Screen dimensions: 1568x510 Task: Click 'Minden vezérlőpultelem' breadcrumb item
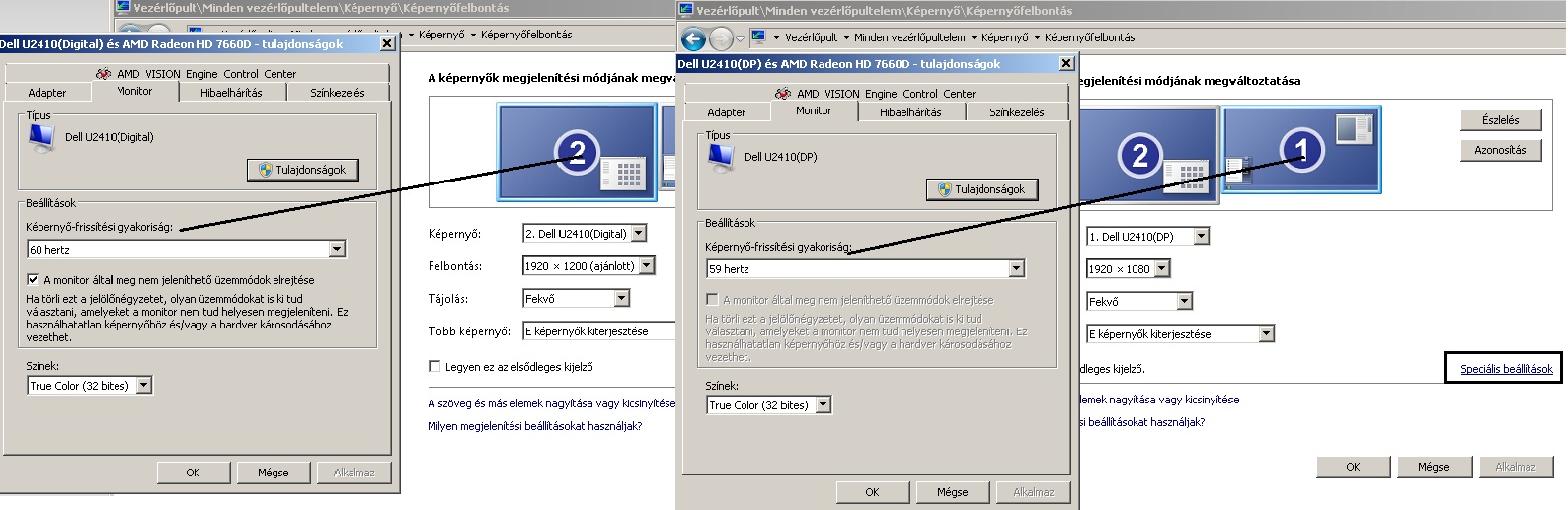909,37
